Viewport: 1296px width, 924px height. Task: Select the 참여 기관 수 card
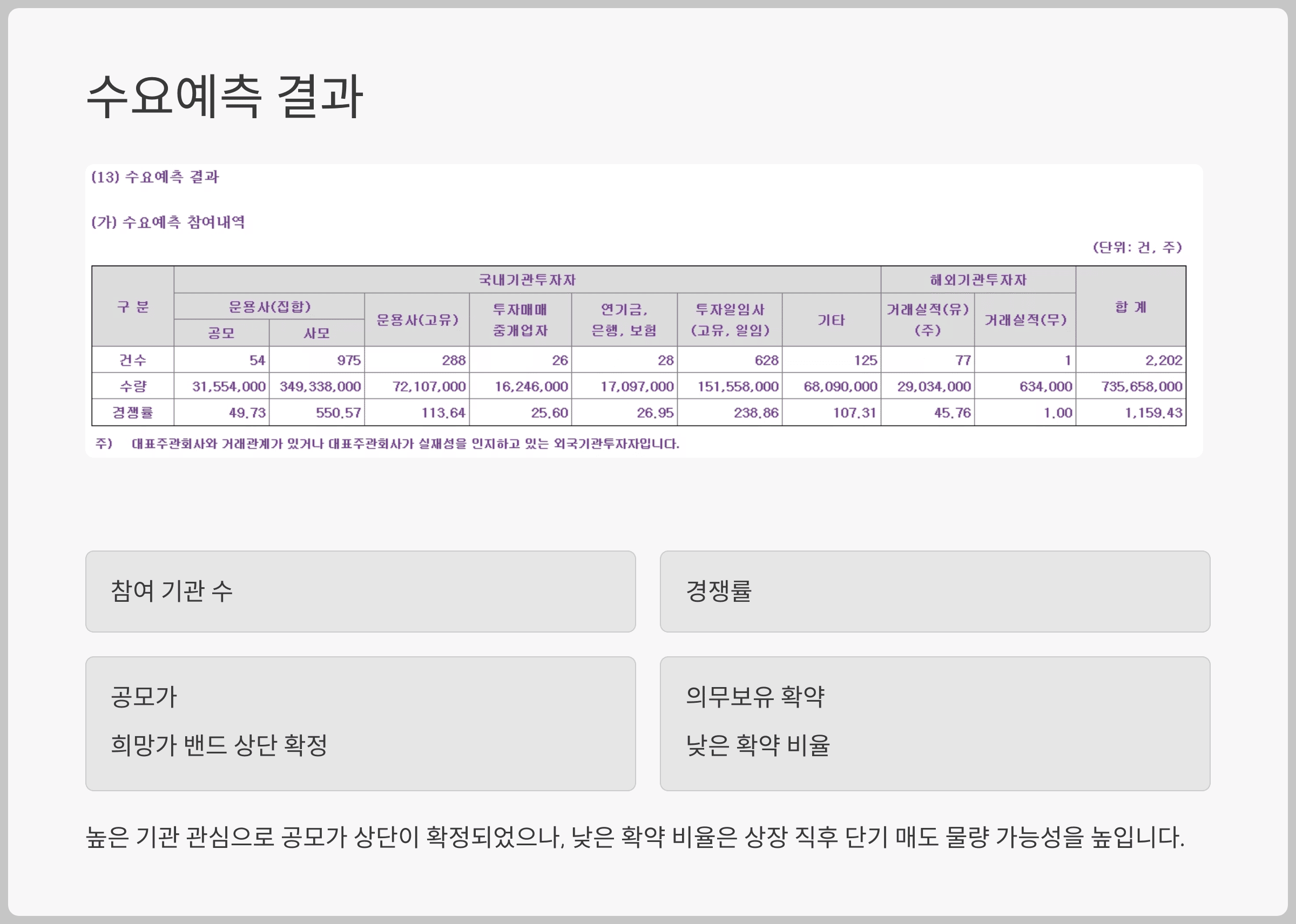360,590
